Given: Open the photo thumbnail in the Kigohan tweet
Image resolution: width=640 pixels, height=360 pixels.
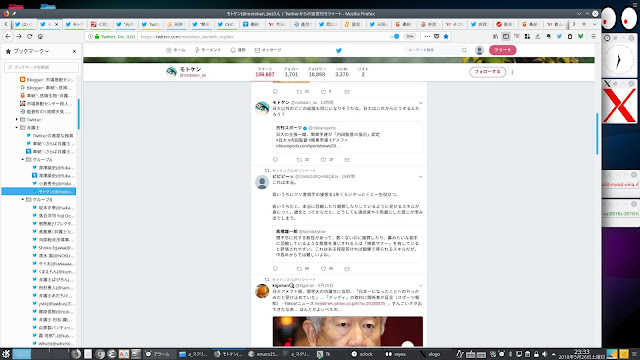Looking at the screenshot, I should point(348,331).
